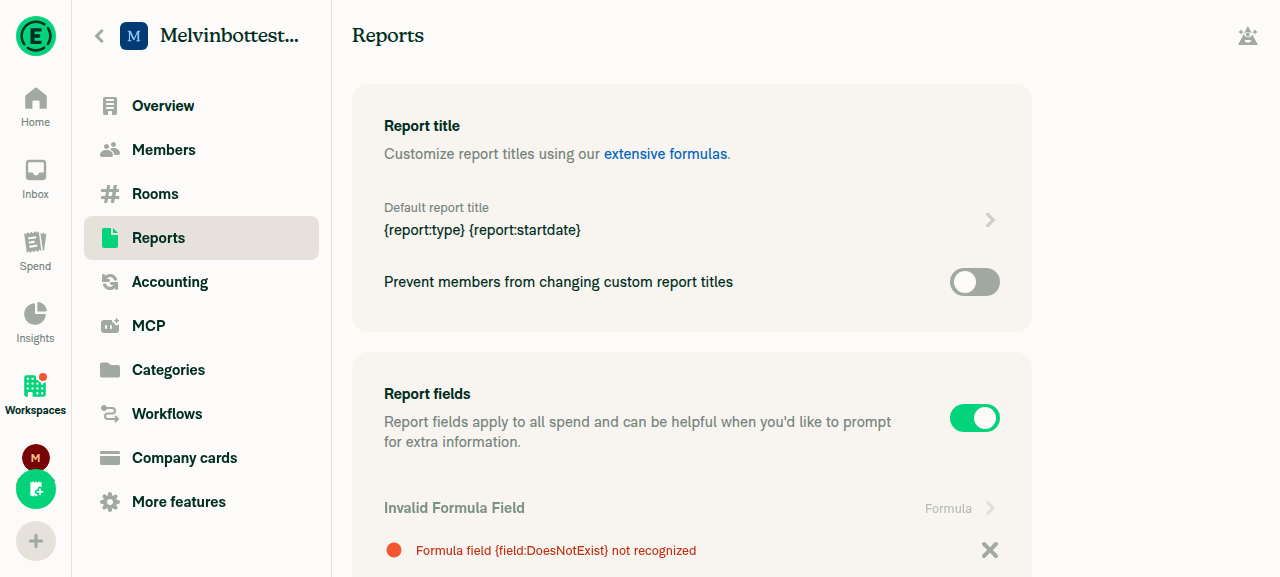Enable preventing members from changing report titles
Image resolution: width=1280 pixels, height=577 pixels.
[x=975, y=282]
